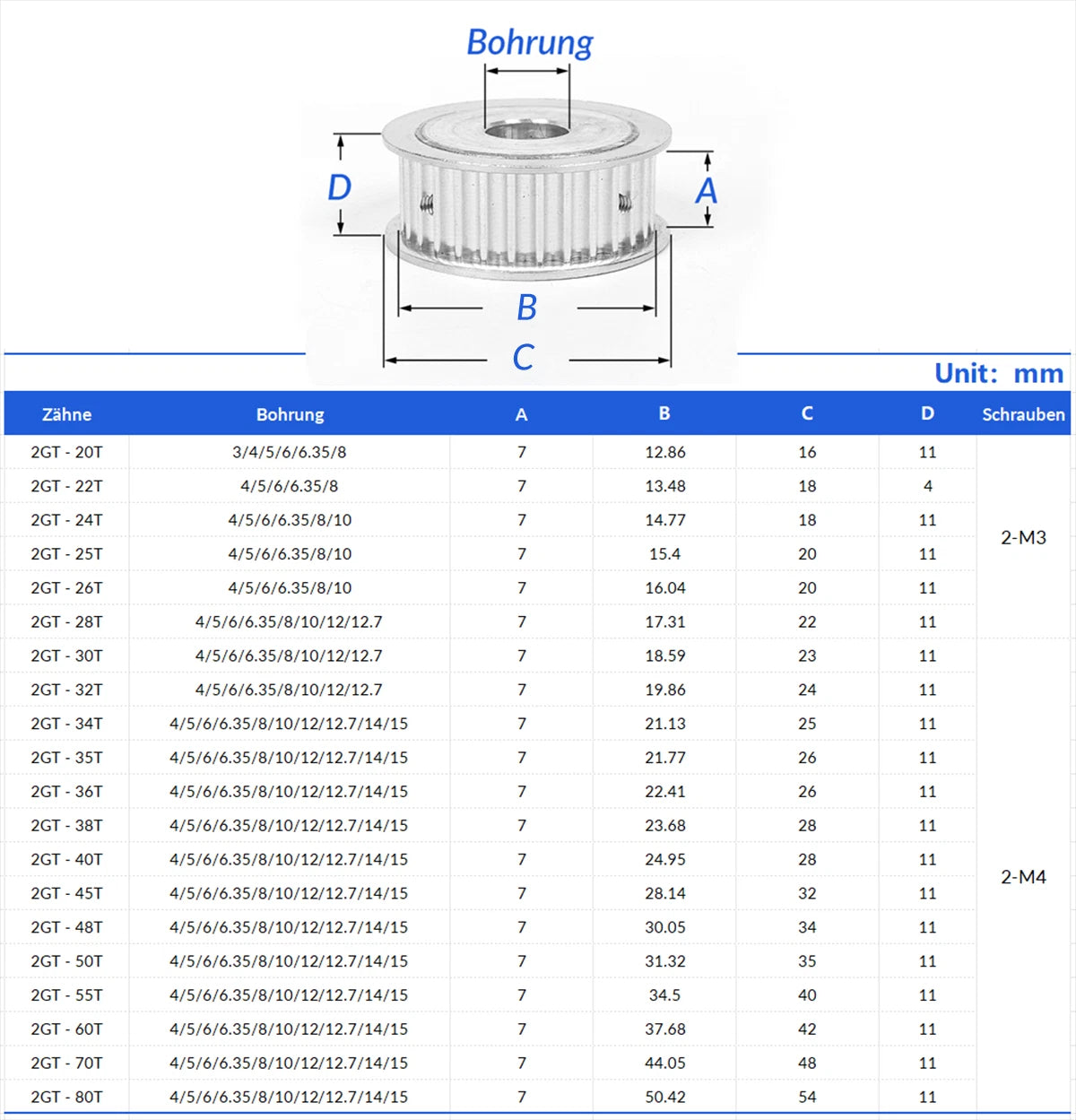Select the 2GT - 45T row label
The height and width of the screenshot is (1120, 1076).
coord(66,893)
